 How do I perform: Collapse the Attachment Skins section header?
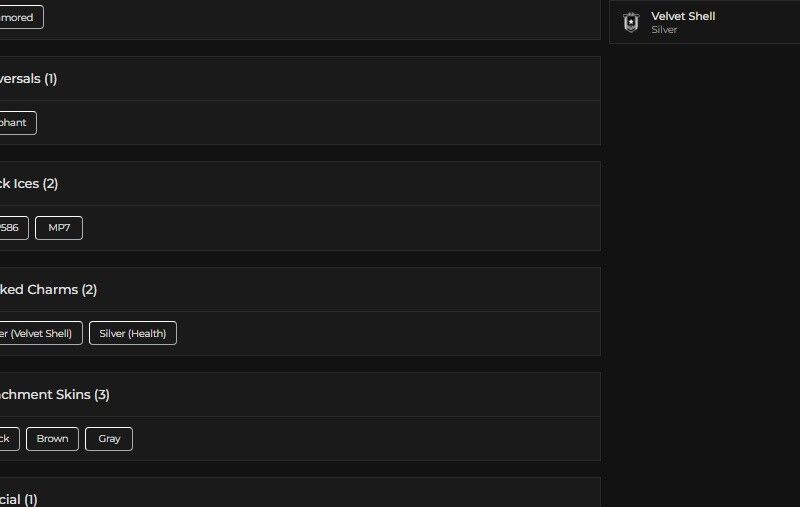[300, 395]
